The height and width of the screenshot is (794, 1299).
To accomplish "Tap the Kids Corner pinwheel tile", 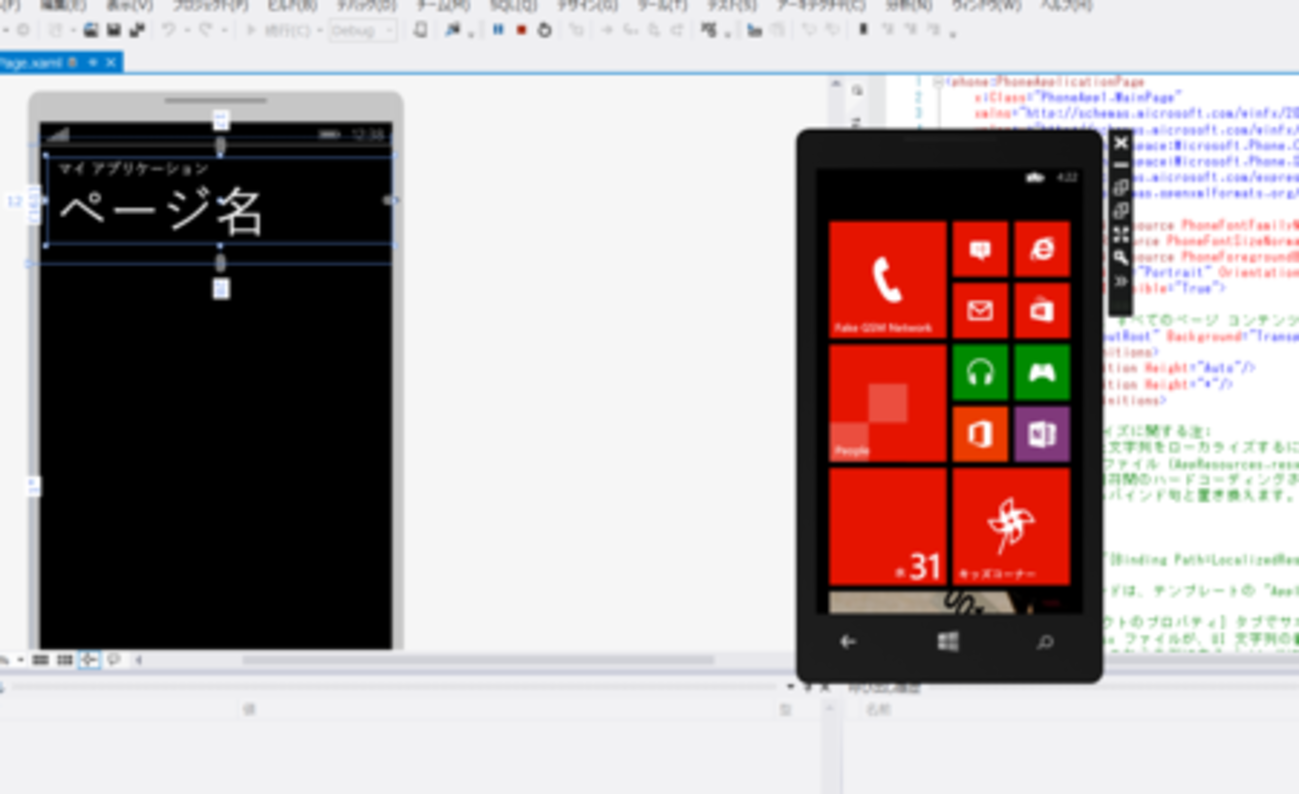I will coord(1011,527).
